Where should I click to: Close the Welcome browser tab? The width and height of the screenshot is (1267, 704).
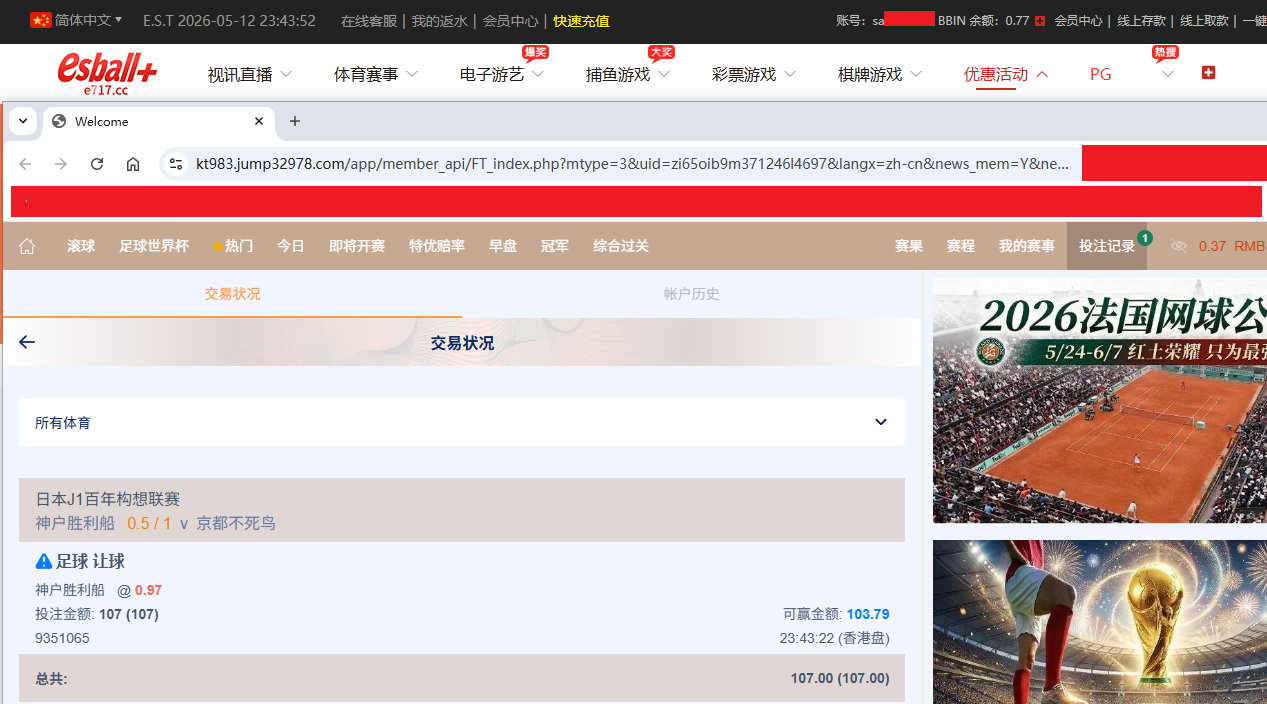tap(259, 121)
